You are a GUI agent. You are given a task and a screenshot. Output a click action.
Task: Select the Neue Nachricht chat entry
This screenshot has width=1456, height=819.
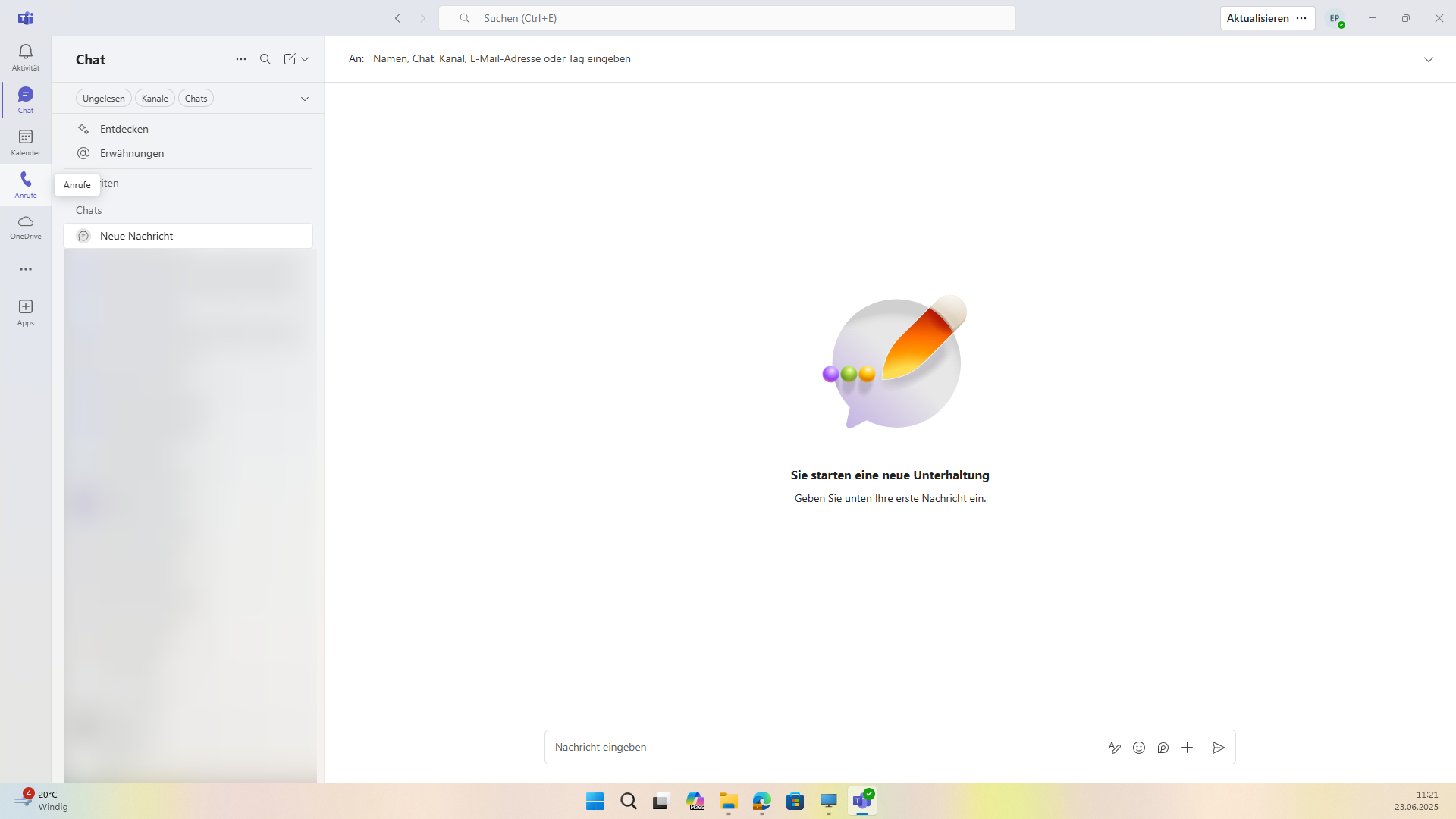tap(188, 236)
